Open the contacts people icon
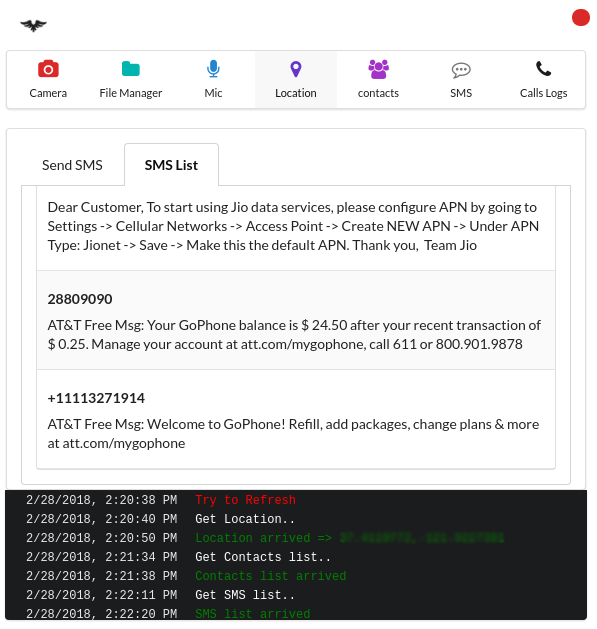Screen dimensions: 597x629 [x=378, y=69]
